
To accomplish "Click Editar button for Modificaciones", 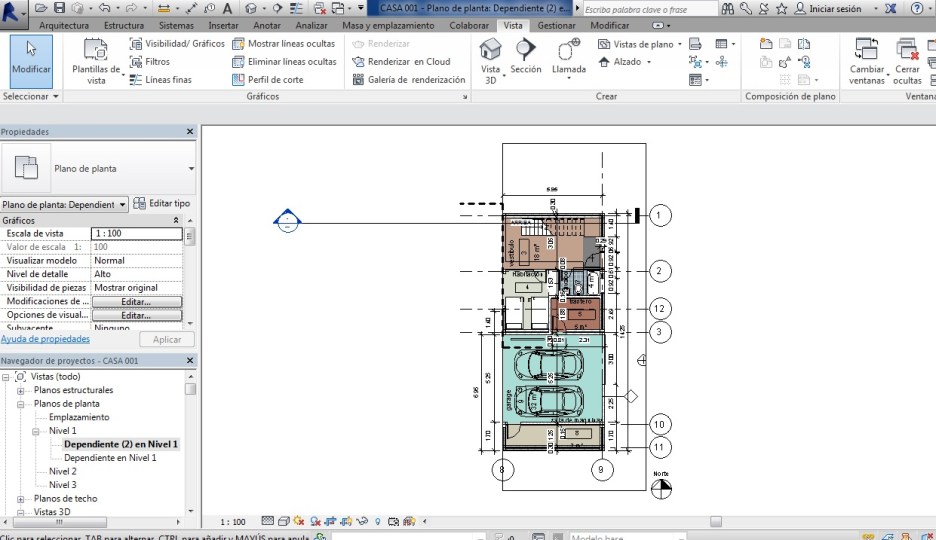I will click(x=136, y=301).
